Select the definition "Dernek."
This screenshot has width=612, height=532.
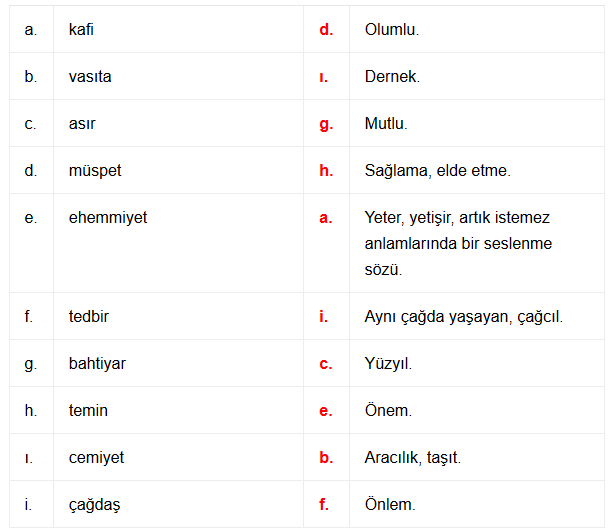(392, 77)
